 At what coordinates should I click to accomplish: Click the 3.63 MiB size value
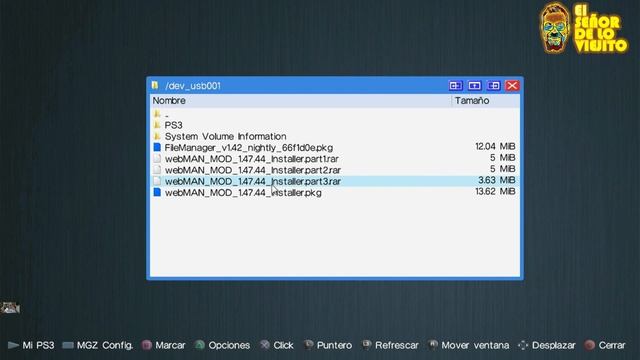coord(497,180)
